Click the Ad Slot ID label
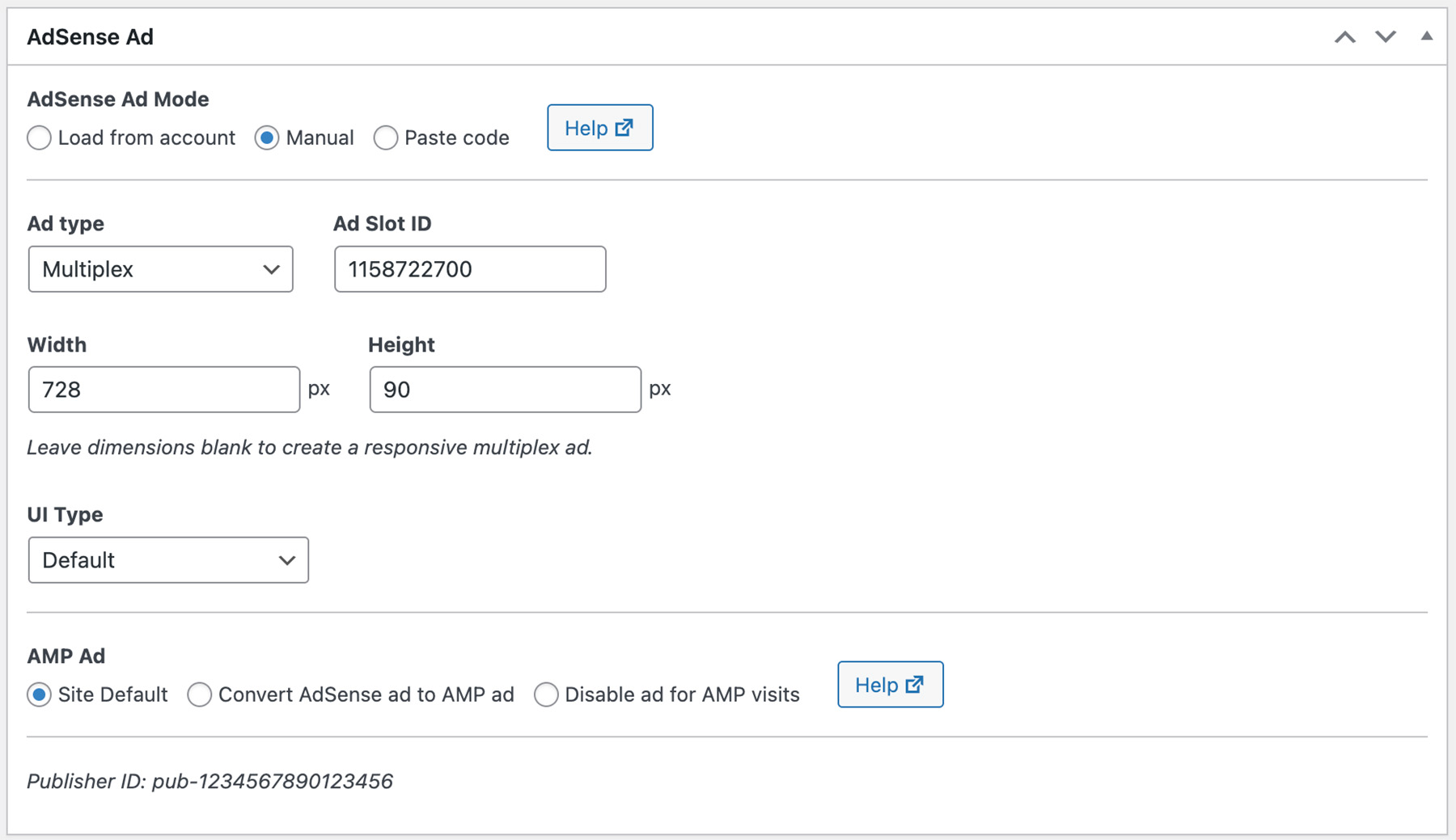The height and width of the screenshot is (840, 1456). [383, 224]
